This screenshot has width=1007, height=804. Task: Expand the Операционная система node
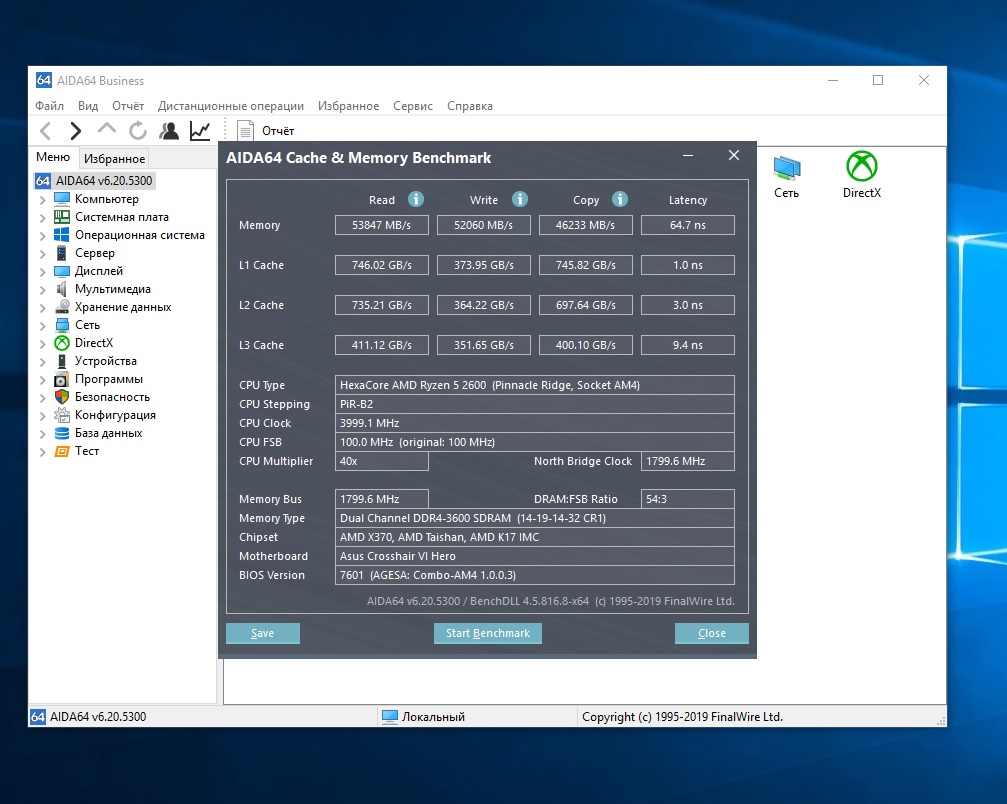pos(42,236)
